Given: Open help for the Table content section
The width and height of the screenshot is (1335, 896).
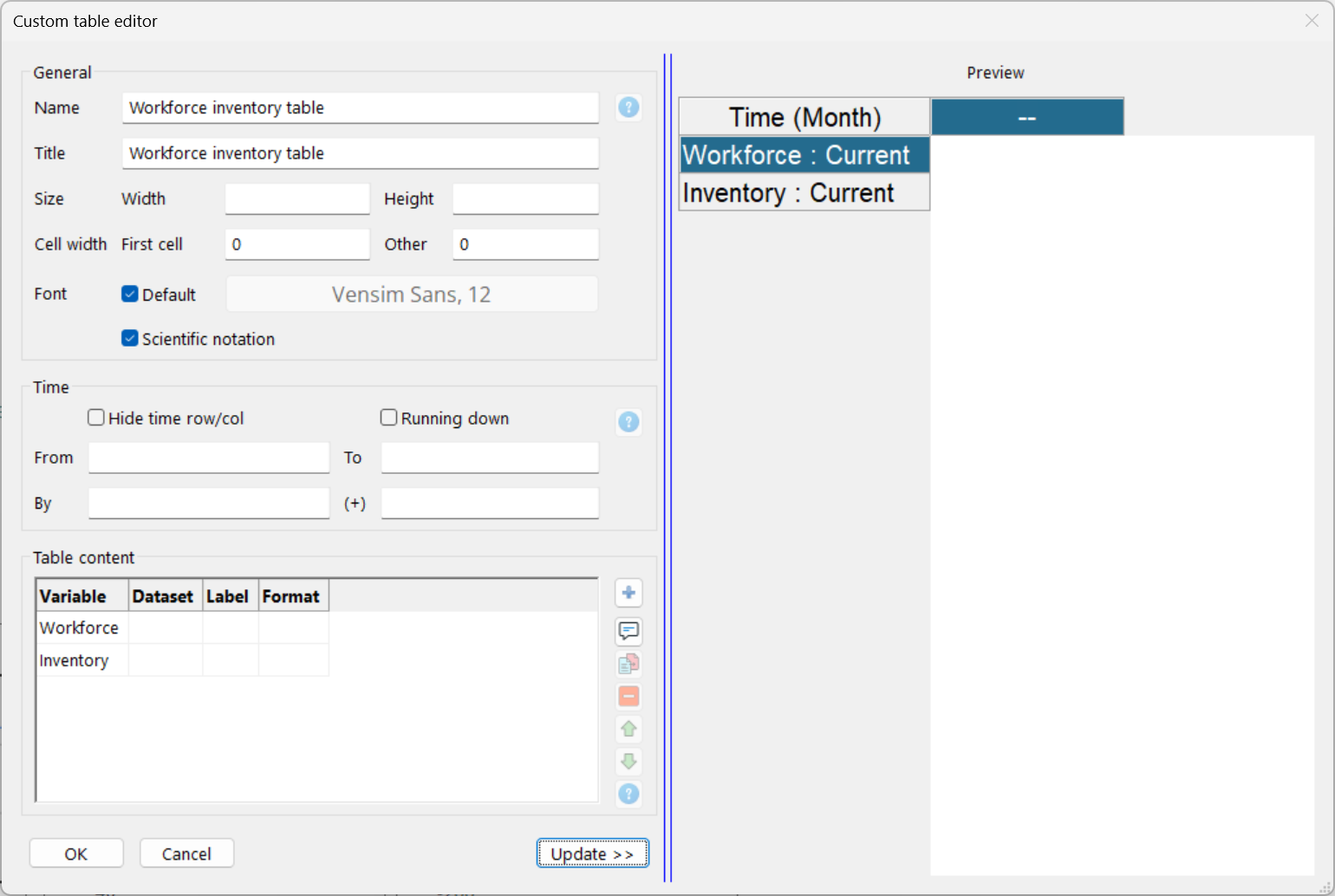Looking at the screenshot, I should coord(628,794).
